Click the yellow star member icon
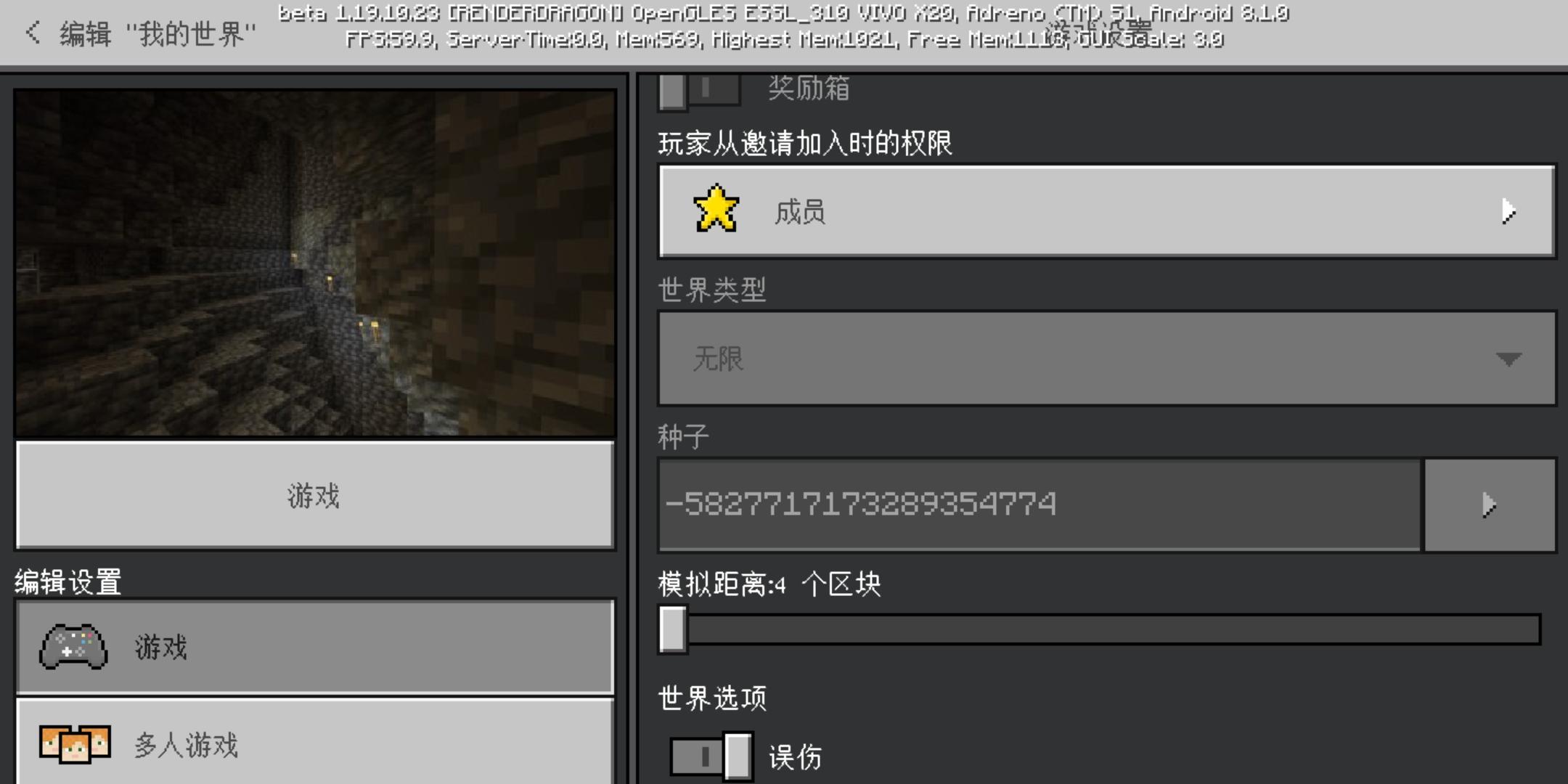 pos(716,210)
